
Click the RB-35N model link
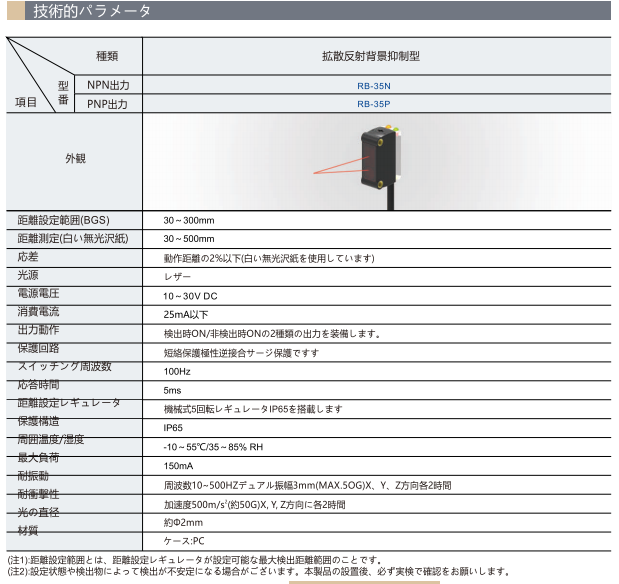tap(373, 85)
